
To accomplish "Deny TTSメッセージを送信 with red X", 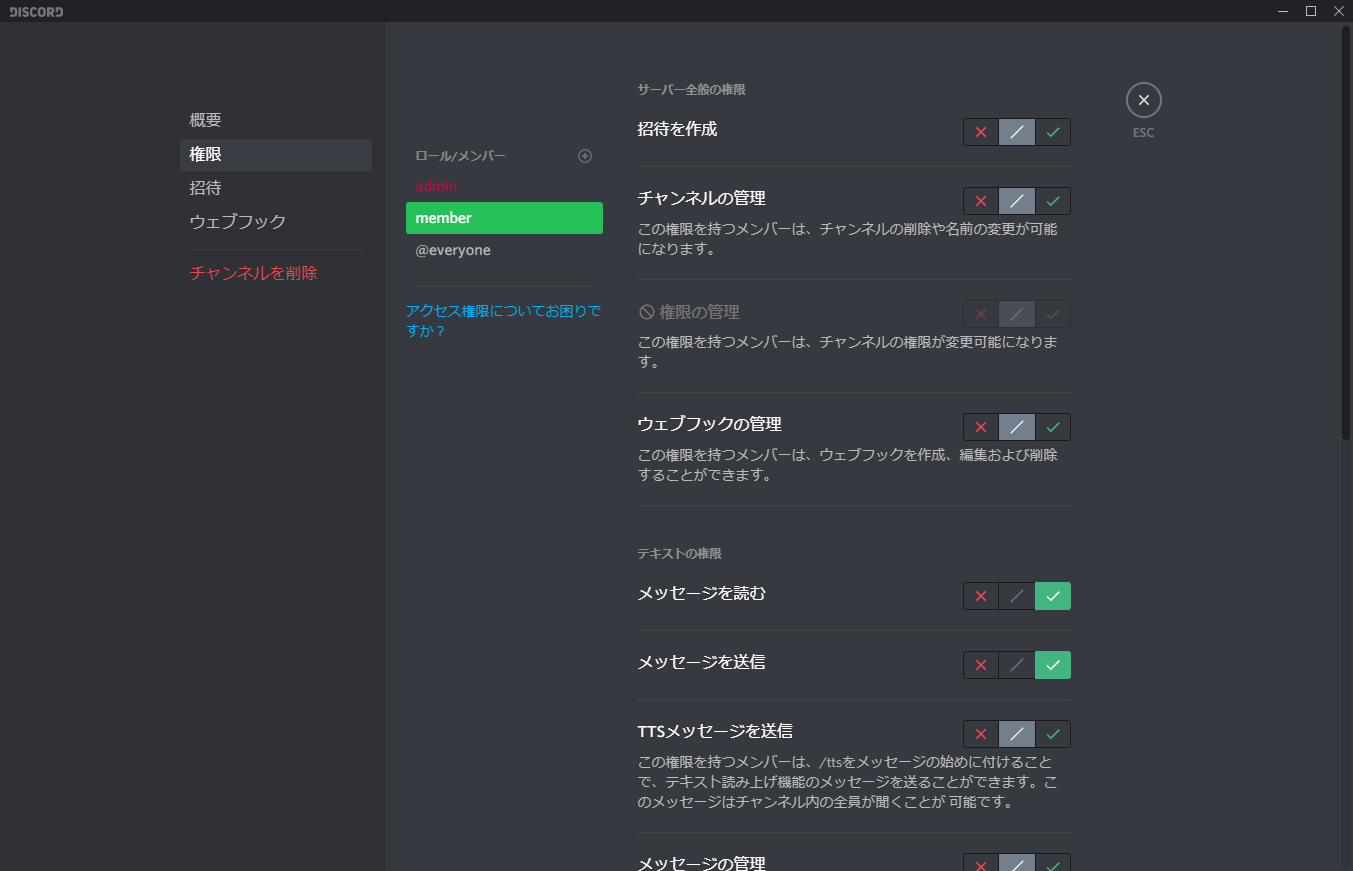I will [981, 734].
